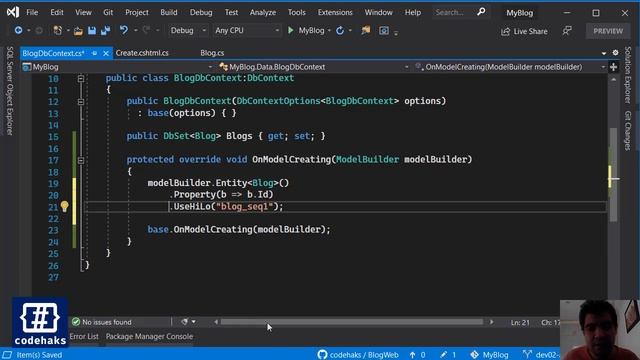Click the horizontal scrollbar right arrow
The width and height of the screenshot is (640, 360).
(x=491, y=322)
